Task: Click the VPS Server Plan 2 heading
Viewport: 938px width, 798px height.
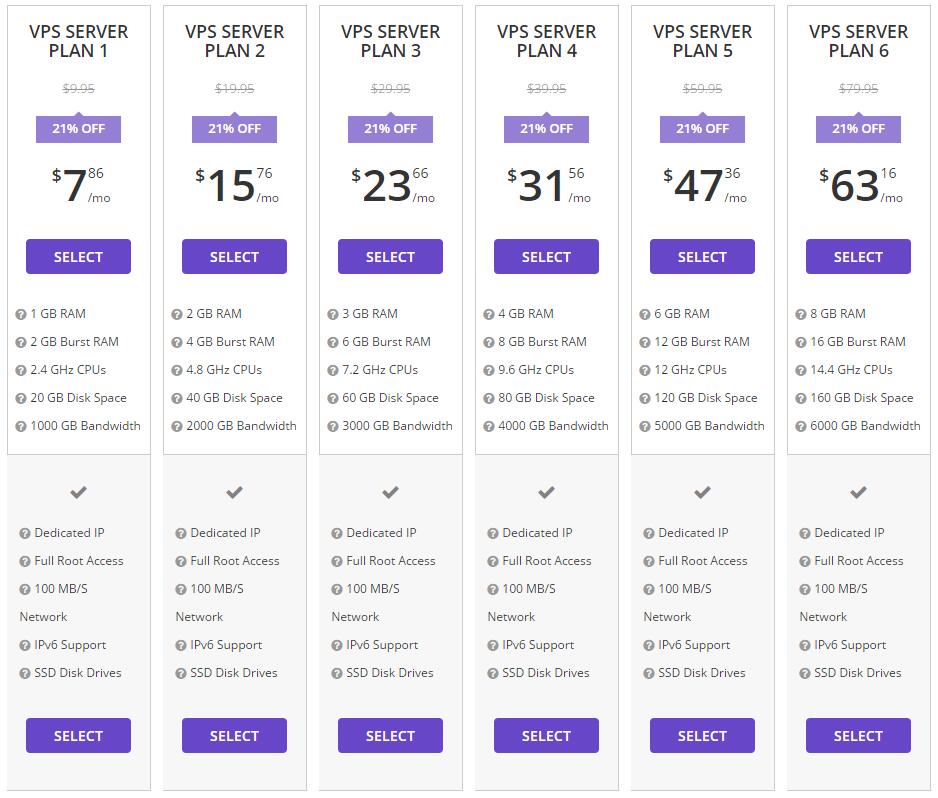Action: coord(234,41)
